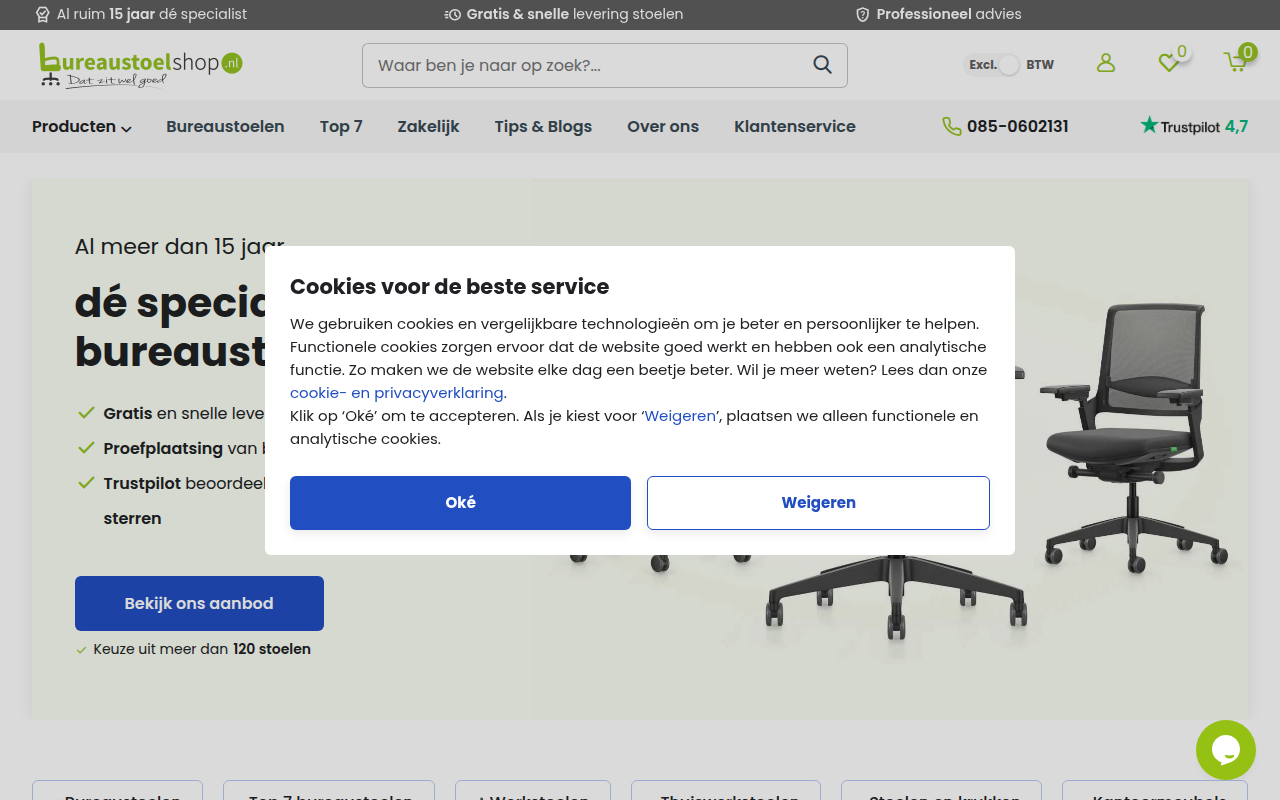Open the user account icon
The width and height of the screenshot is (1280, 800).
(1105, 63)
